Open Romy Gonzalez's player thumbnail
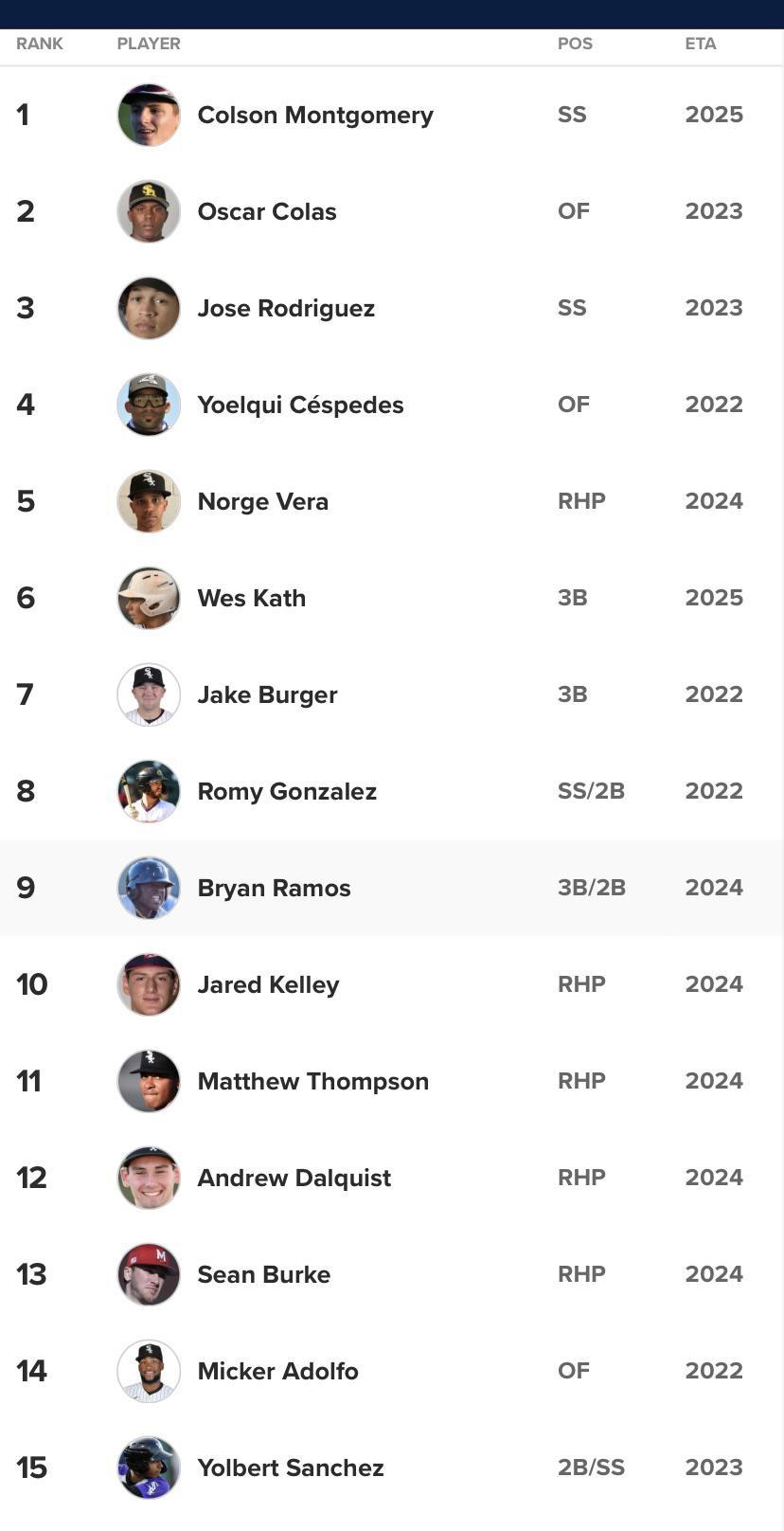 click(x=149, y=791)
